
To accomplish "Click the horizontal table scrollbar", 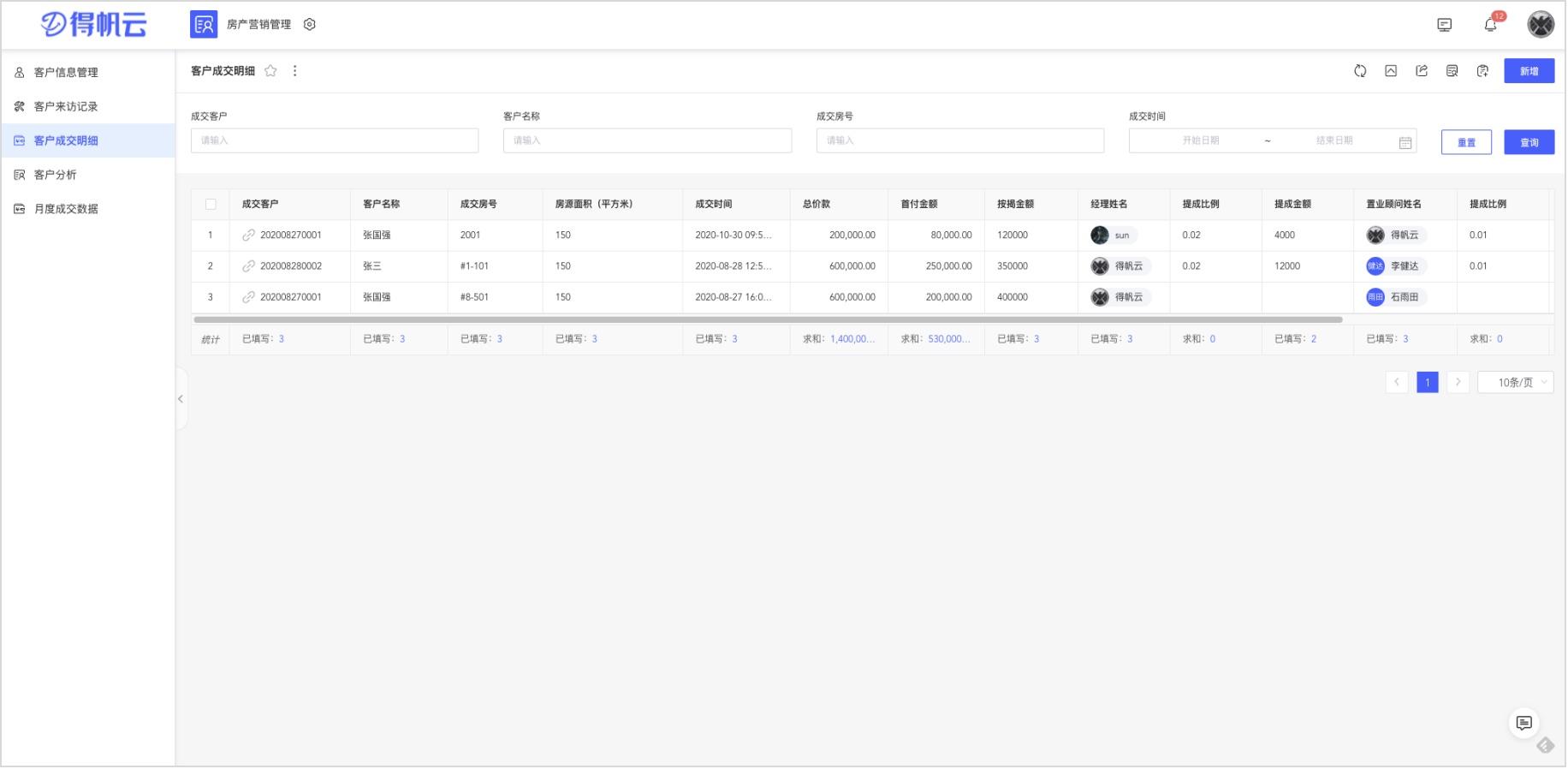I will point(768,319).
